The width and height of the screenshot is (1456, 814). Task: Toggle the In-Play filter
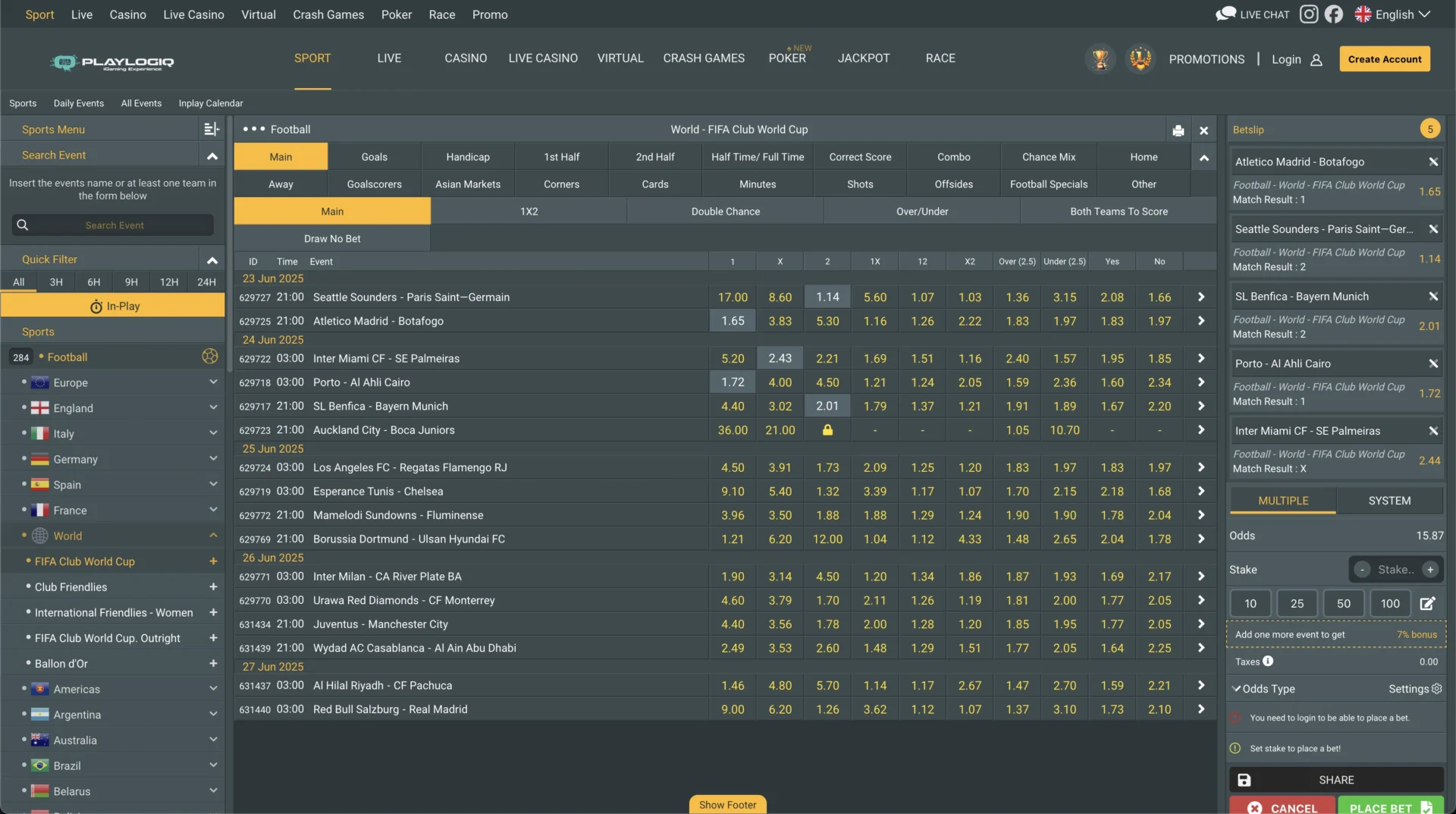tap(113, 306)
